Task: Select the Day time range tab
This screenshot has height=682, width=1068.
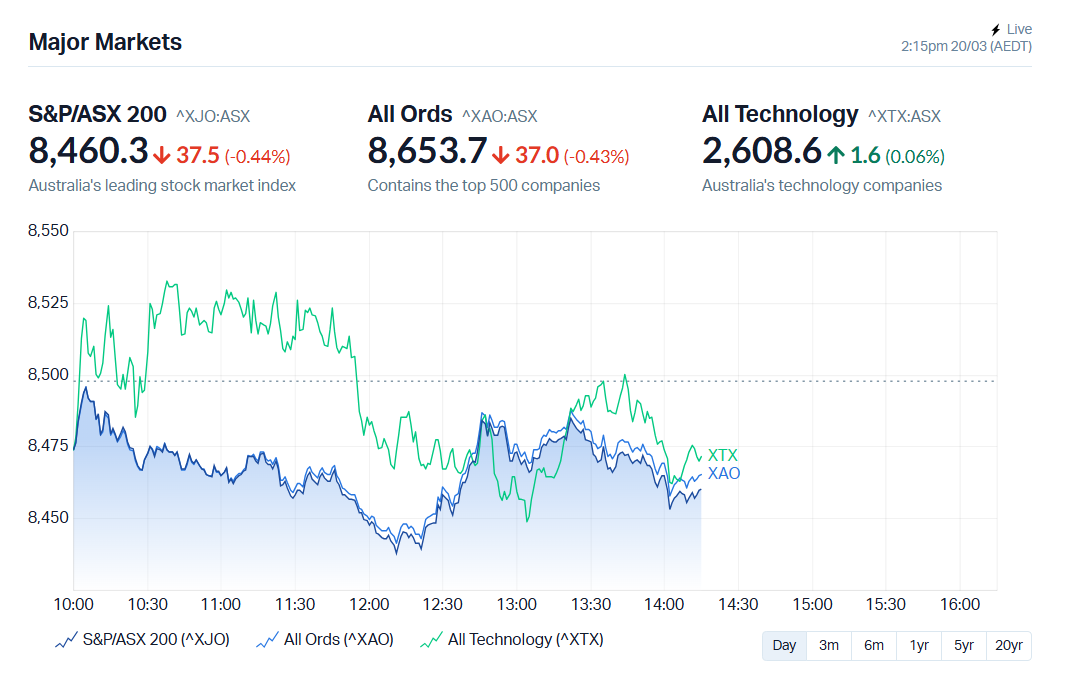Action: [784, 645]
